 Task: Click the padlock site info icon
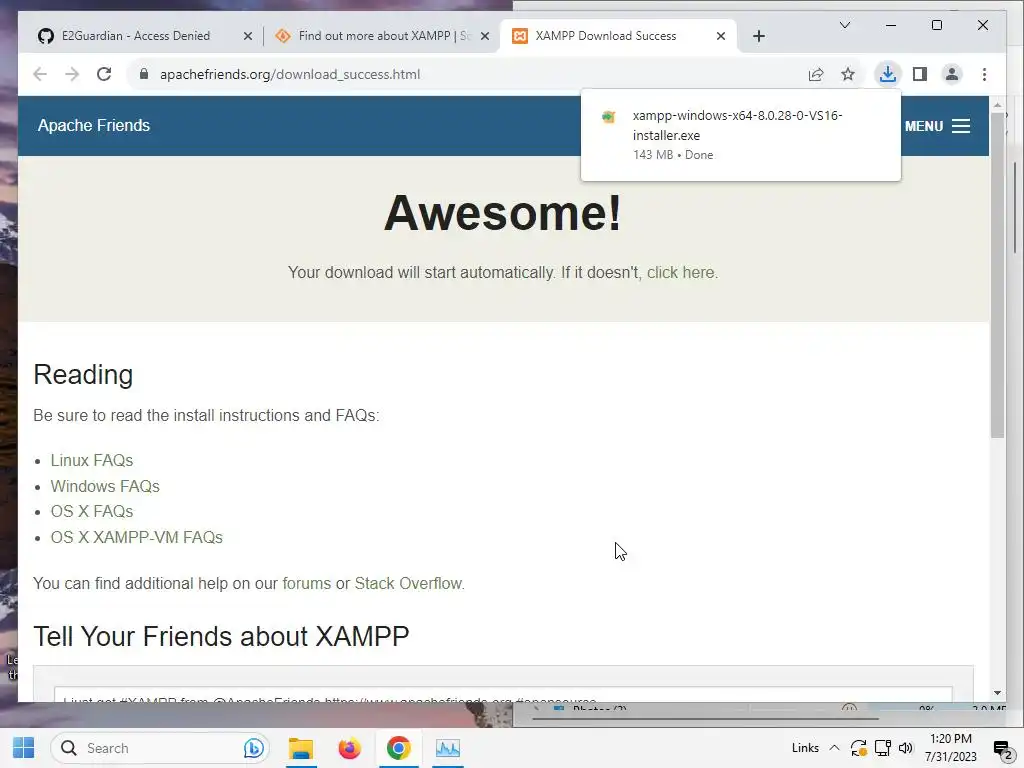point(144,74)
